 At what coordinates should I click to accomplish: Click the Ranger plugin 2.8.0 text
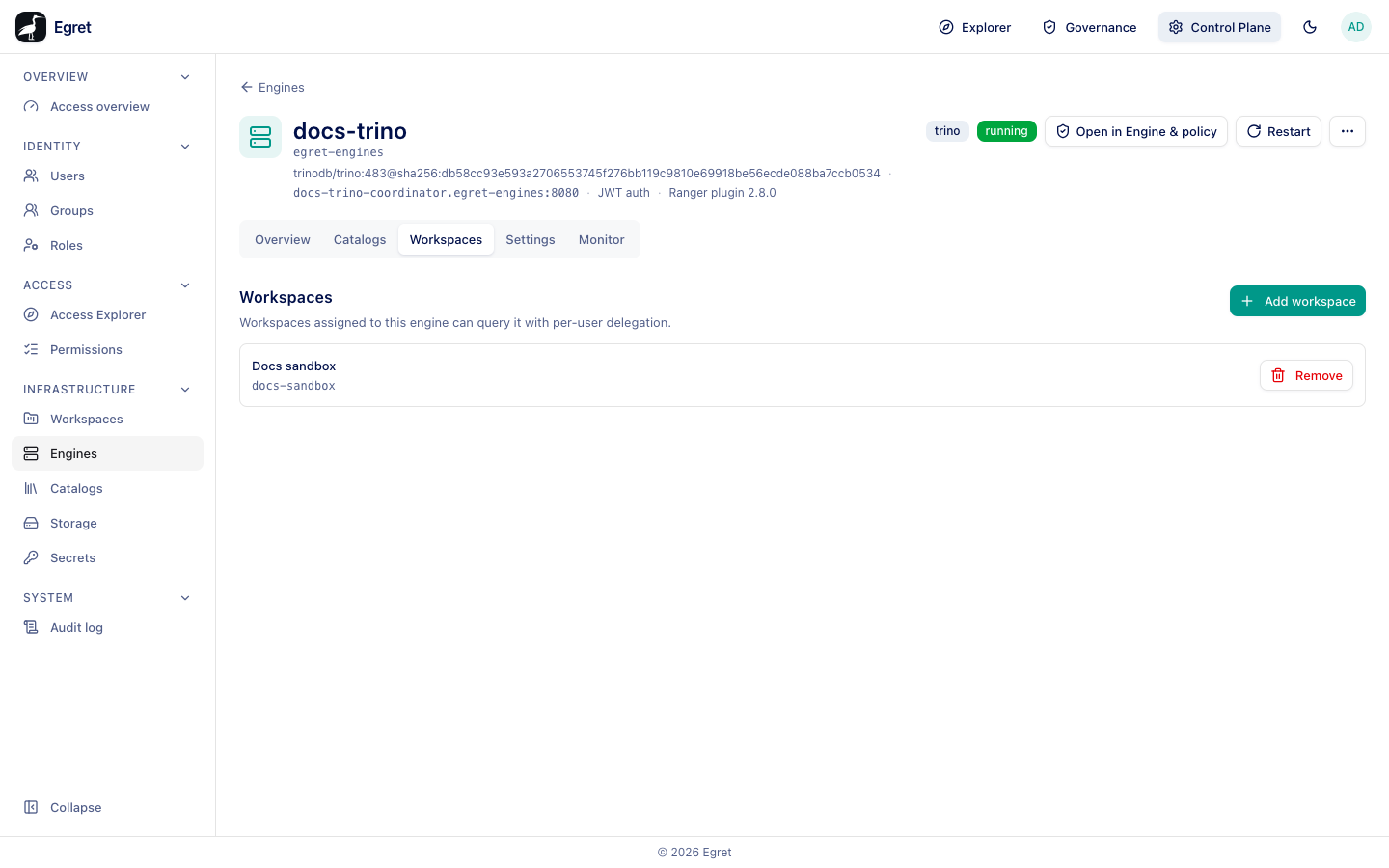tap(722, 193)
